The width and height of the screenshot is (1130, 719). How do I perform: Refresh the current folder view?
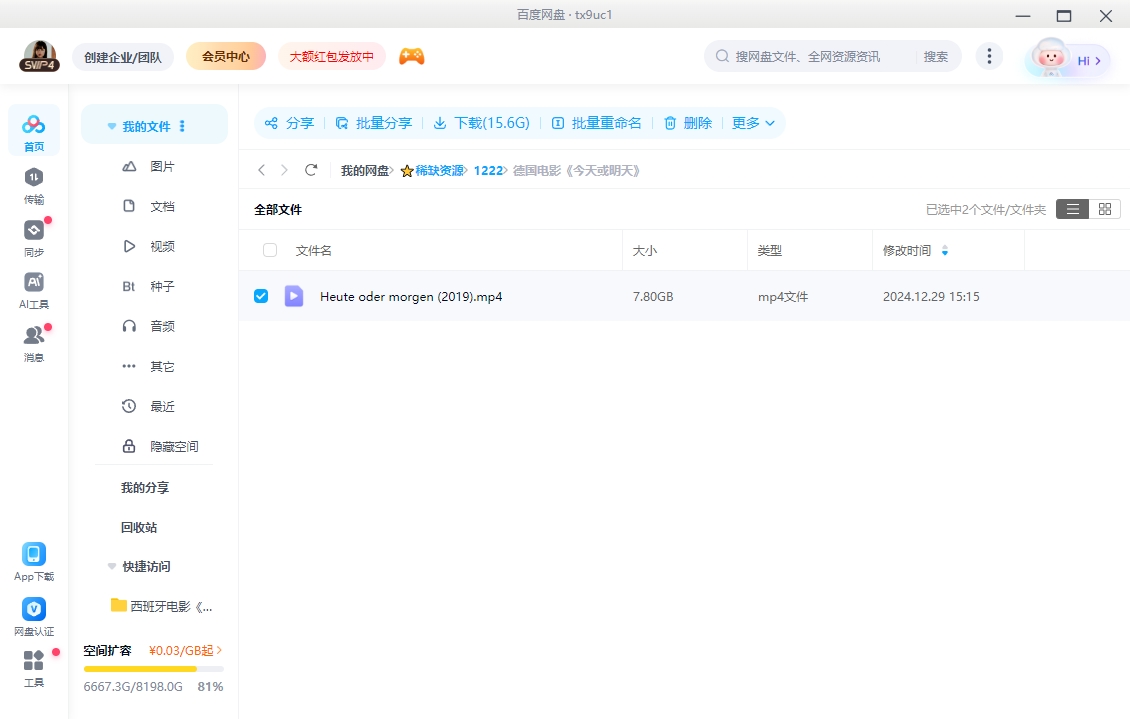(310, 170)
